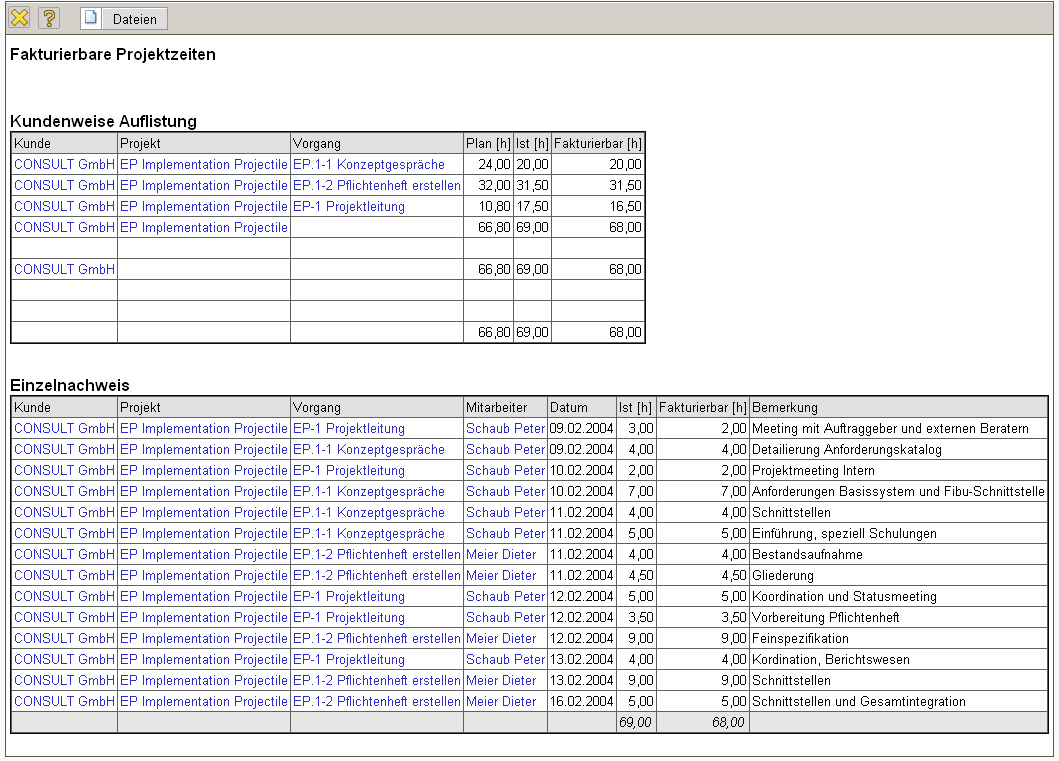Image resolution: width=1059 pixels, height=761 pixels.
Task: Open Vorgang link in Einführung, speziell Schulungen row
Action: [x=368, y=533]
